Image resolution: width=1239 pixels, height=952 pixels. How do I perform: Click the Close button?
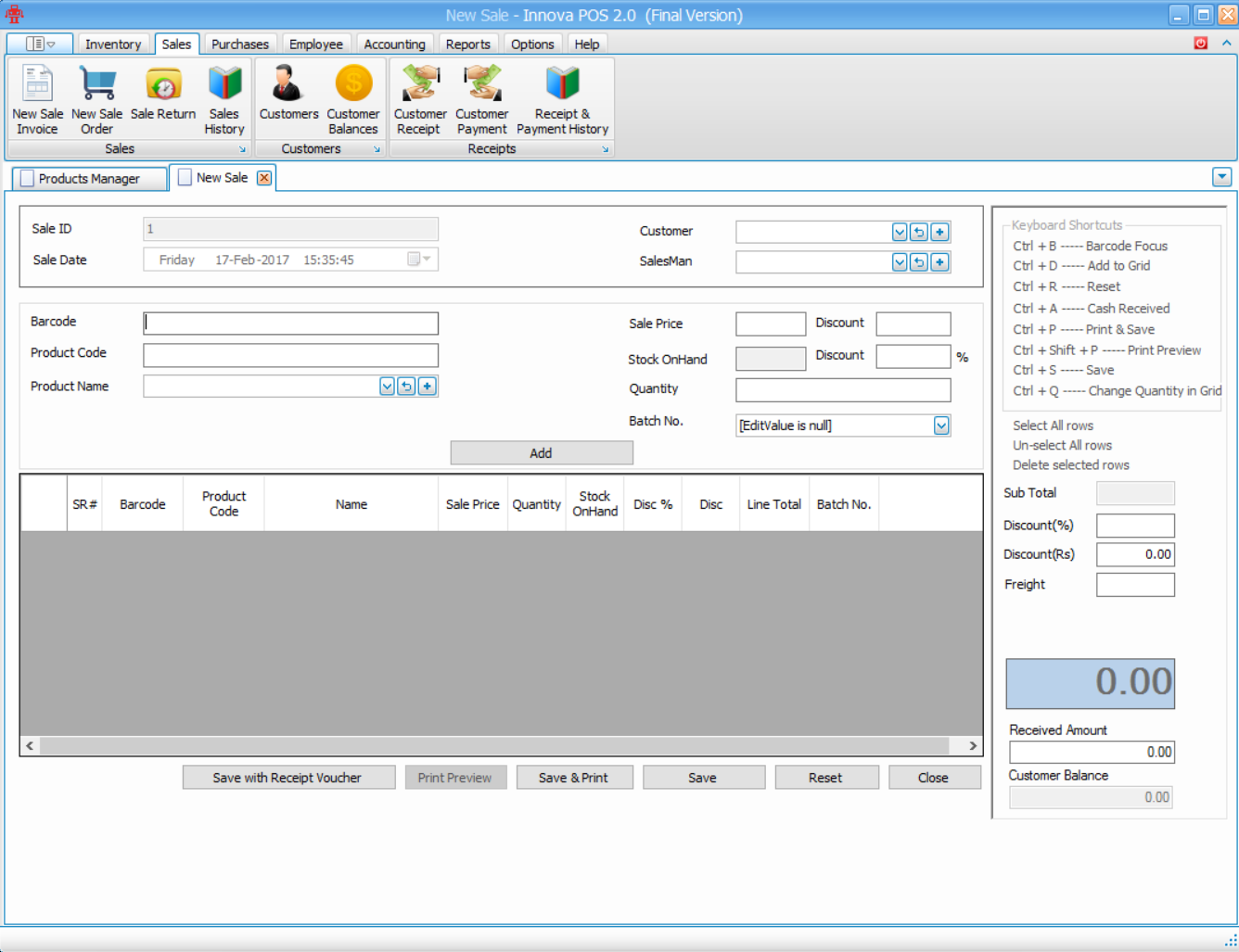point(934,778)
